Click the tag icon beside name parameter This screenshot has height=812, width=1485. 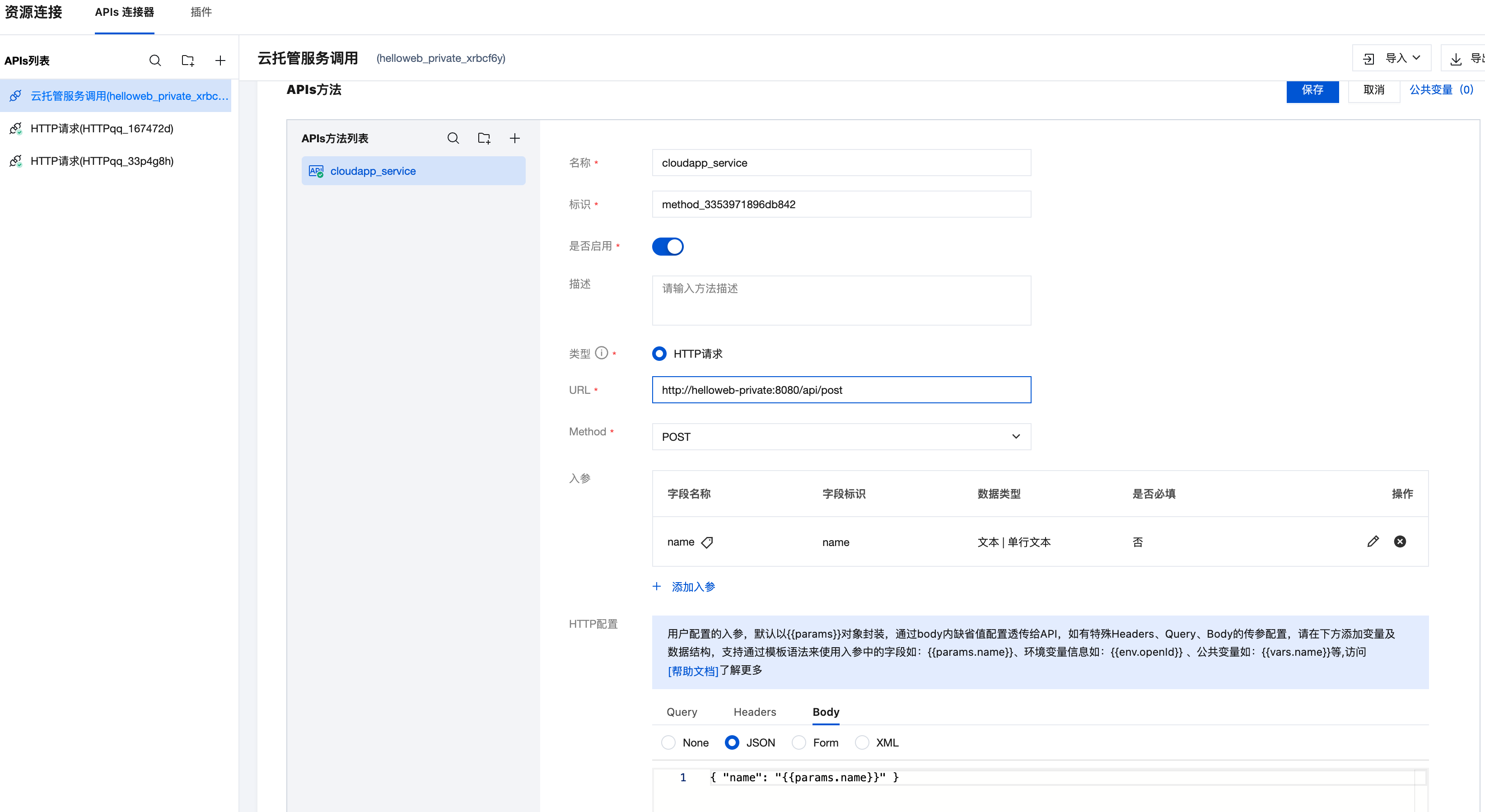[707, 542]
